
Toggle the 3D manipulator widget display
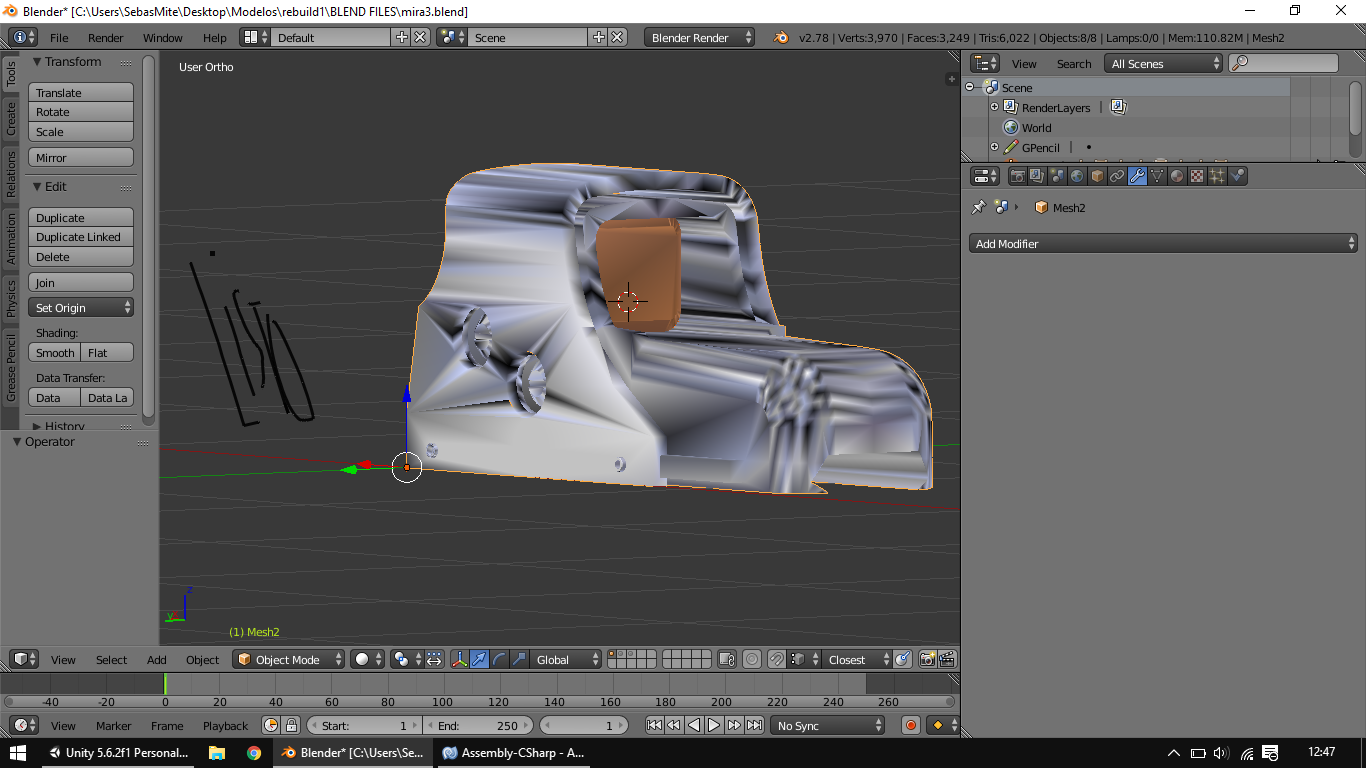[460, 659]
